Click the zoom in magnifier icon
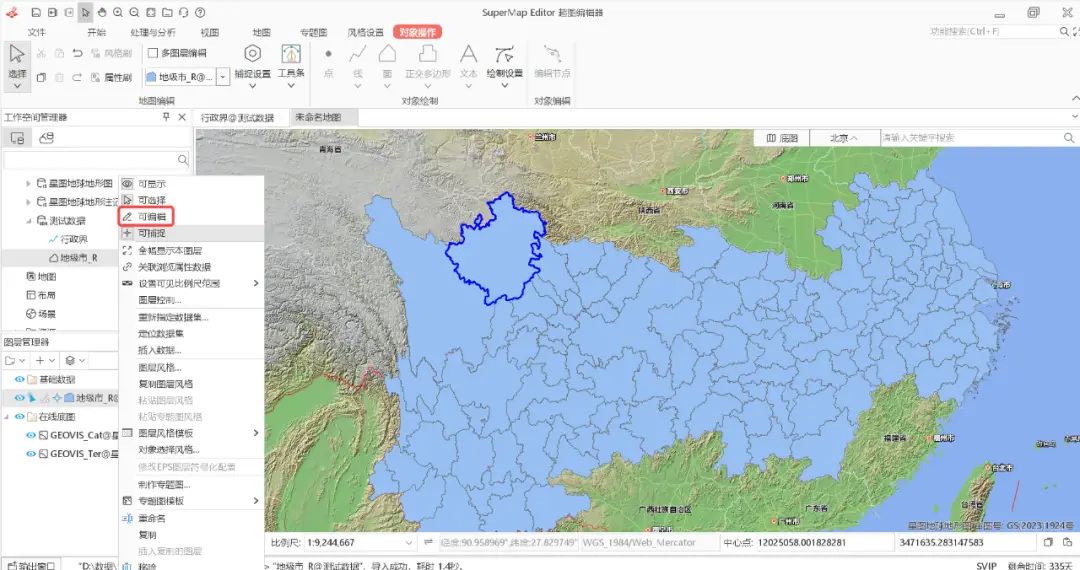The height and width of the screenshot is (570, 1080). 118,12
